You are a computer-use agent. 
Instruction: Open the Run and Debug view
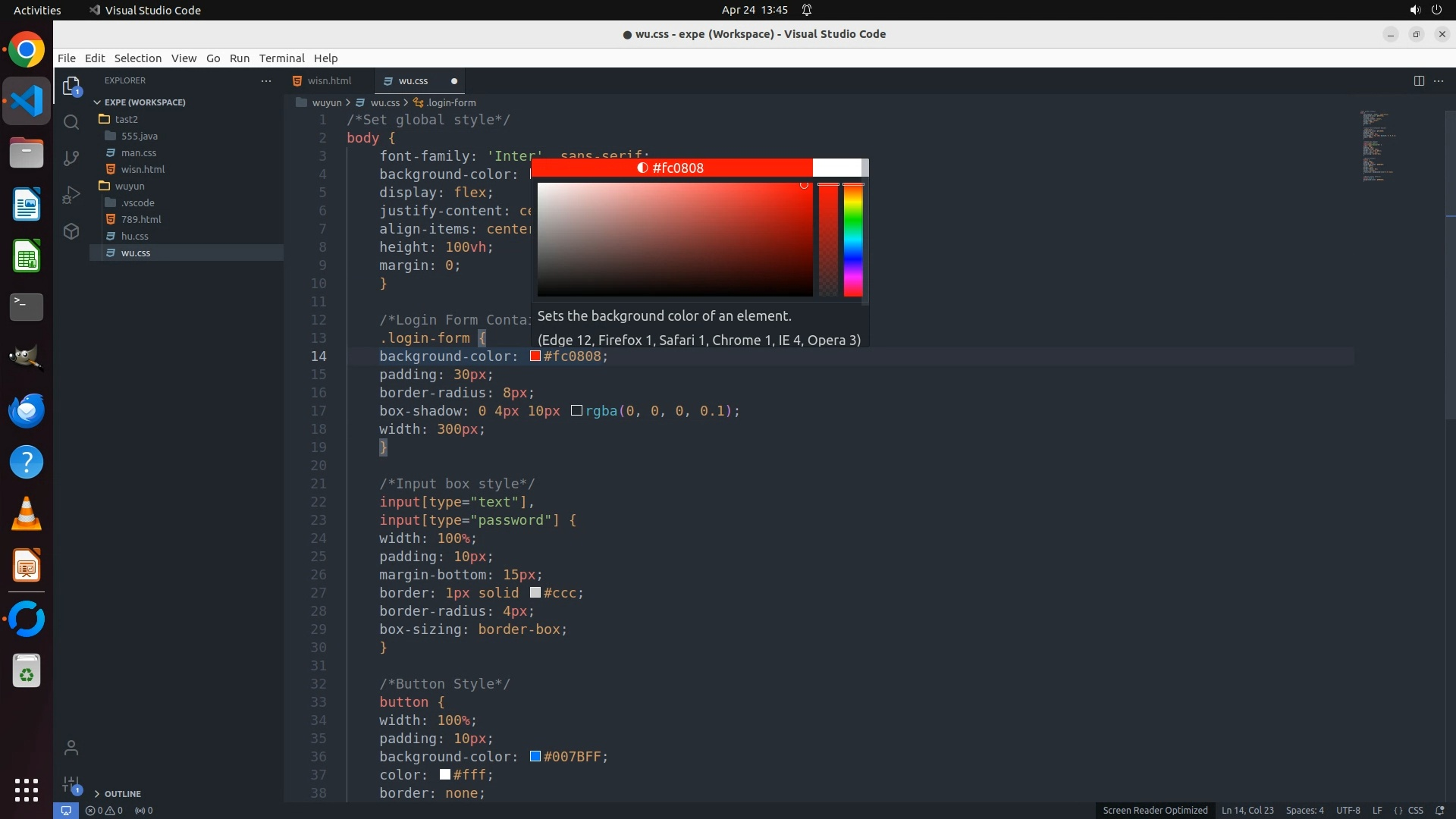click(x=71, y=195)
